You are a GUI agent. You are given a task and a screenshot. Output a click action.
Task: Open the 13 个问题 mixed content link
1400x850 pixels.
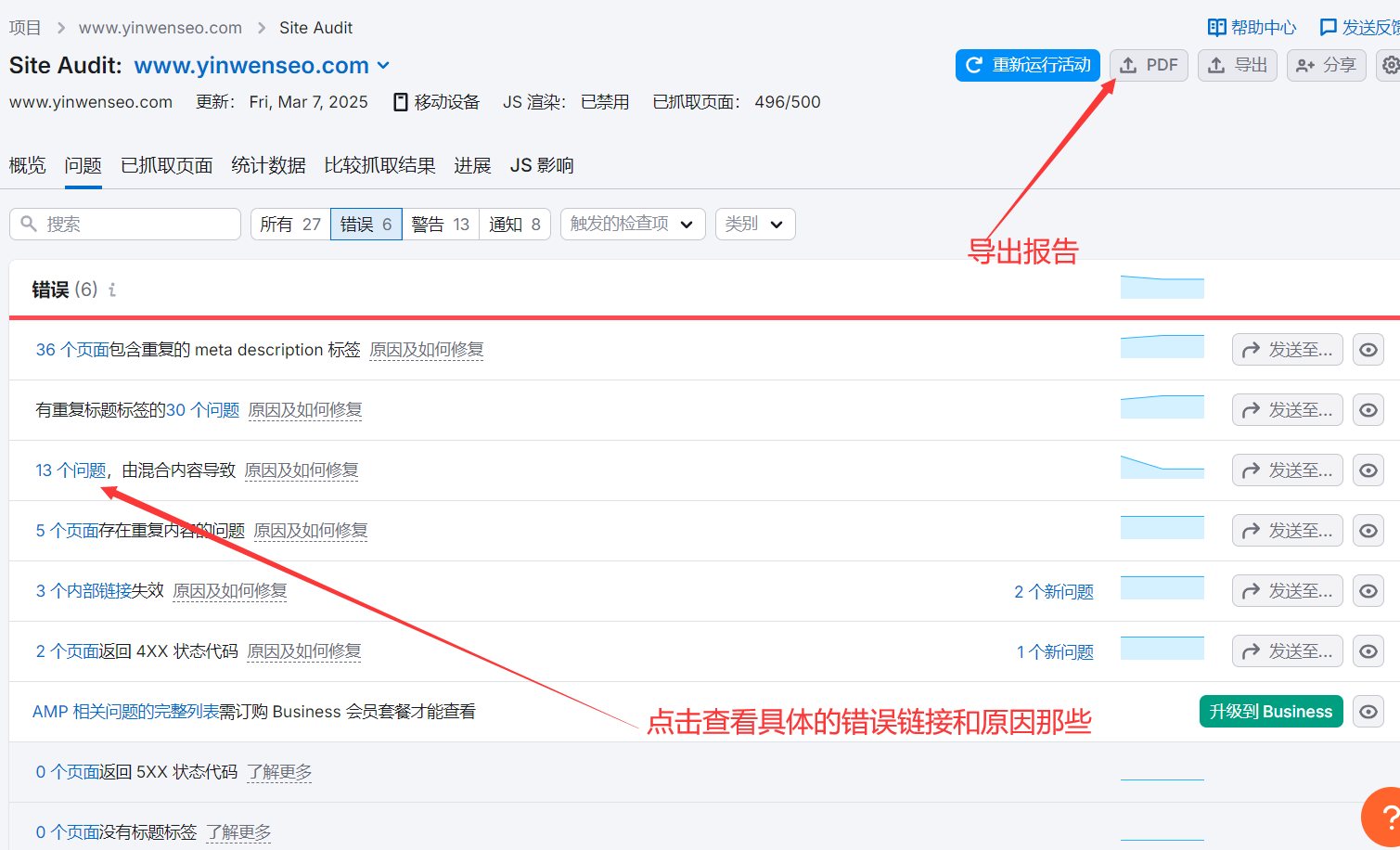click(71, 470)
